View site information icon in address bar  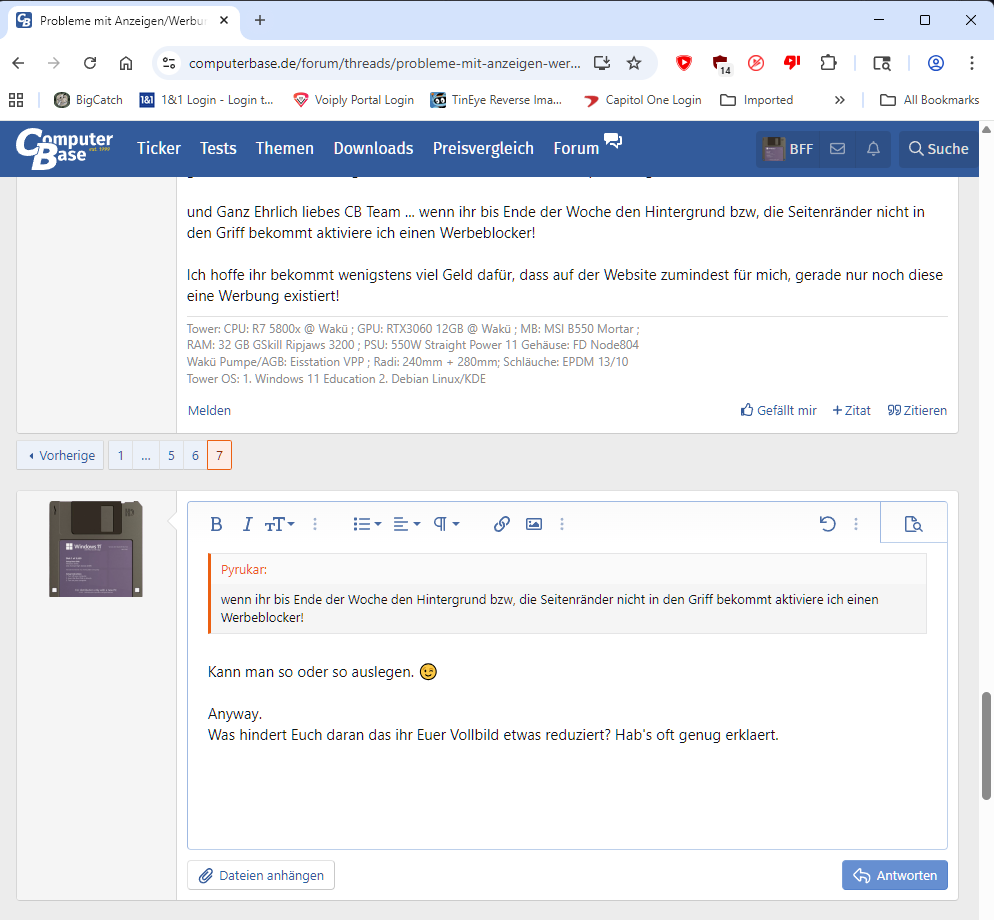click(x=169, y=63)
